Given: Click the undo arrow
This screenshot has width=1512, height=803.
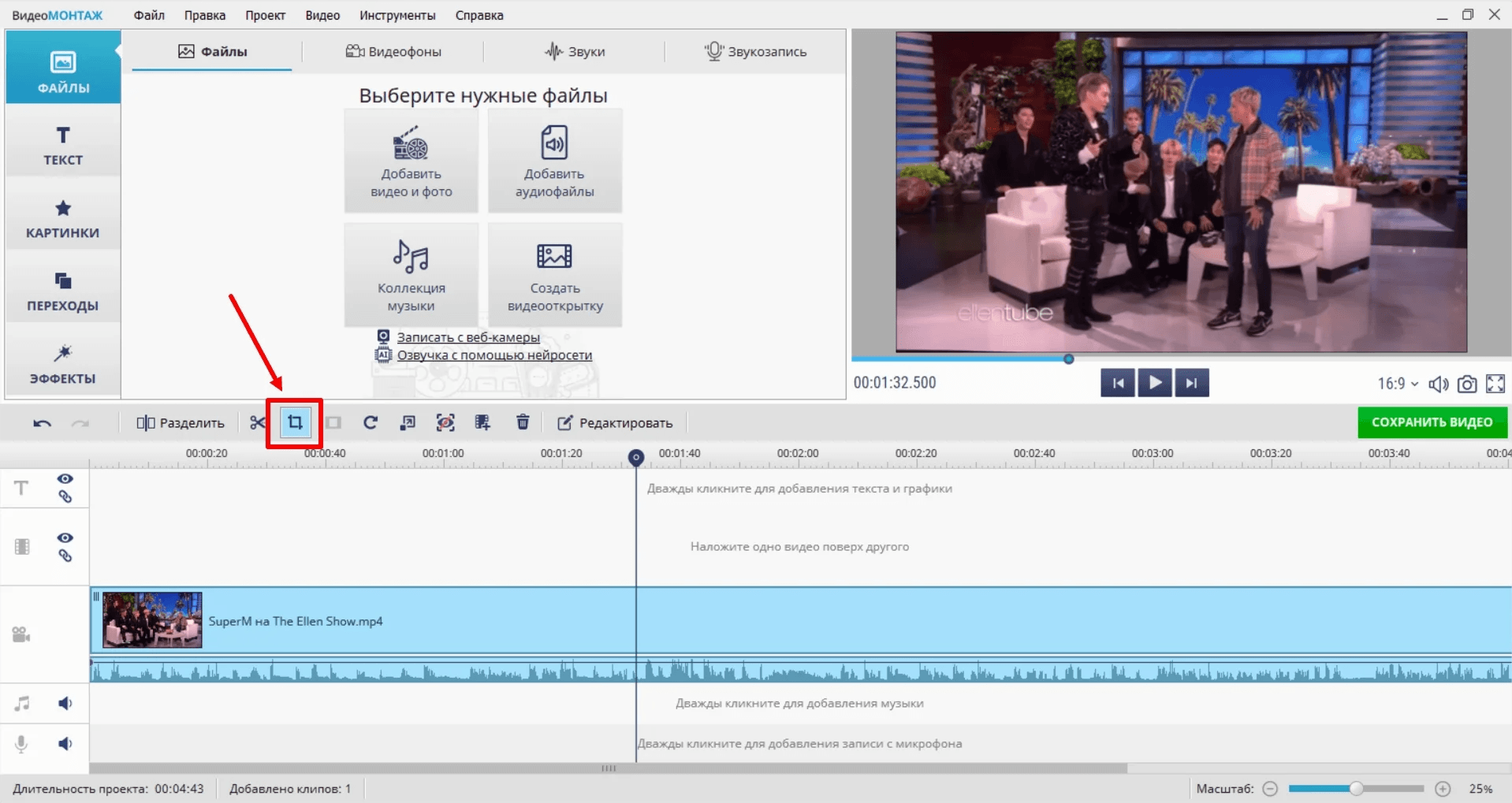Looking at the screenshot, I should click(x=42, y=423).
